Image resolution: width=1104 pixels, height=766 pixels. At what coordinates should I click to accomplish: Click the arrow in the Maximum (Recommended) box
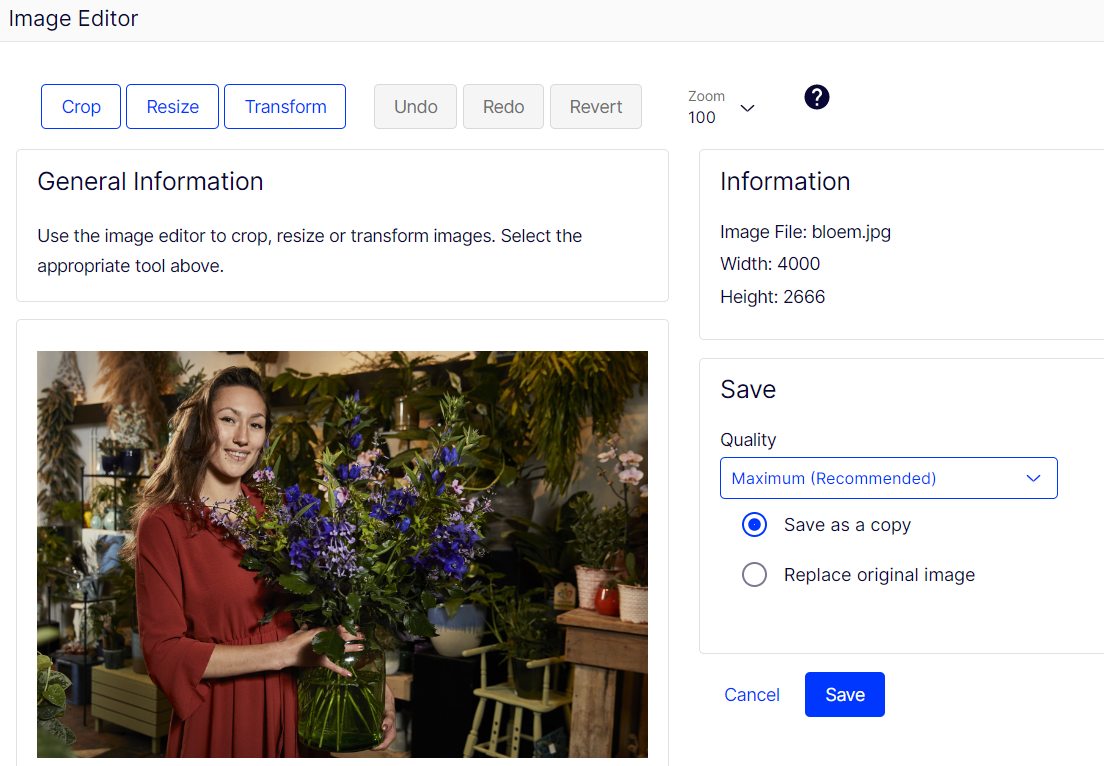click(1034, 478)
